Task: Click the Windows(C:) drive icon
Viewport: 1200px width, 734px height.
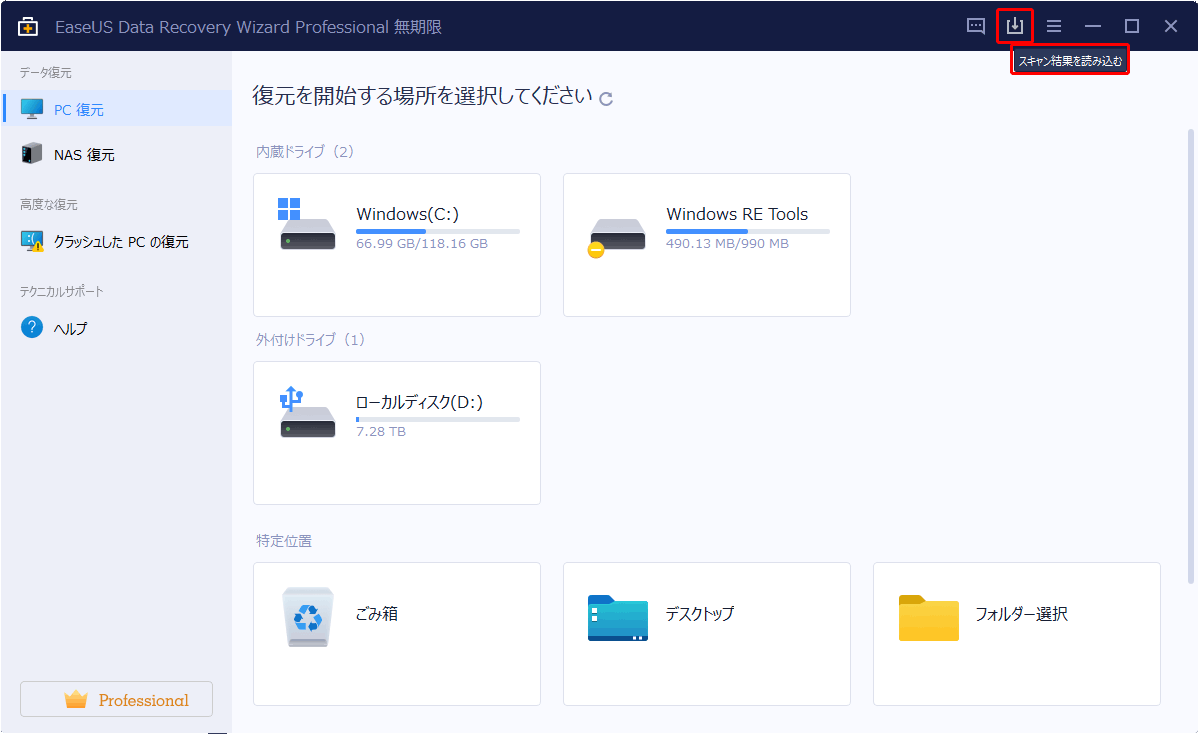Action: tap(306, 224)
